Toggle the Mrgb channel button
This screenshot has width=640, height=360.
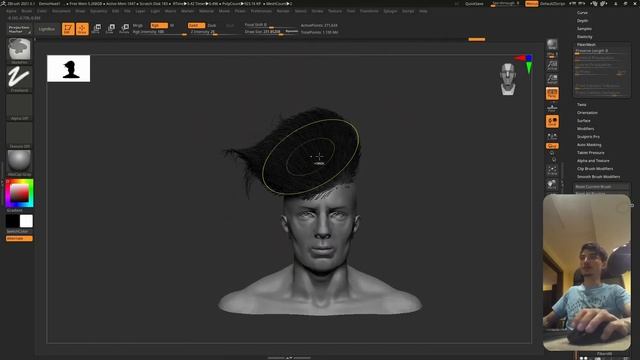pyautogui.click(x=138, y=25)
